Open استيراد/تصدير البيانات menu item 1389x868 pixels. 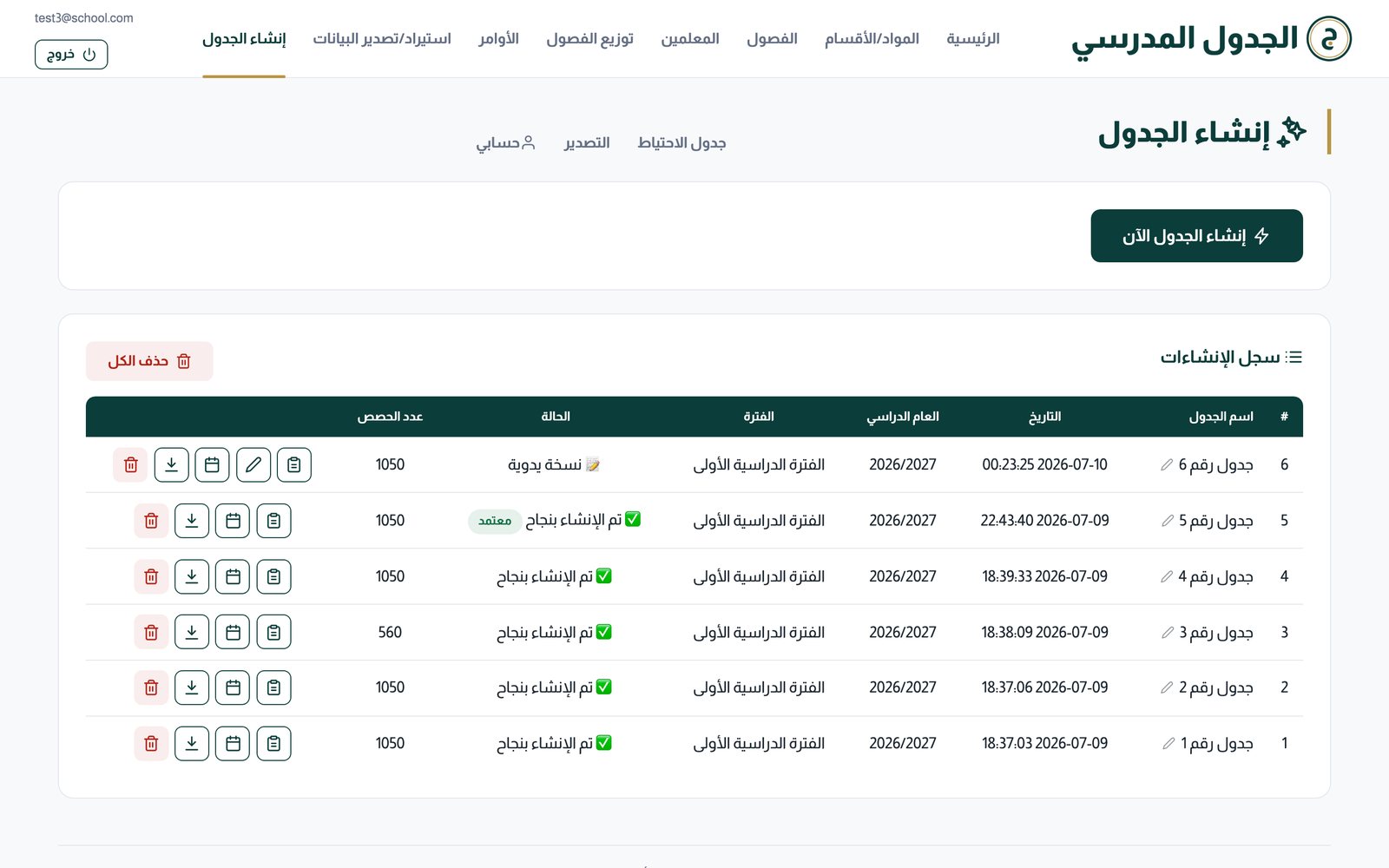point(382,39)
